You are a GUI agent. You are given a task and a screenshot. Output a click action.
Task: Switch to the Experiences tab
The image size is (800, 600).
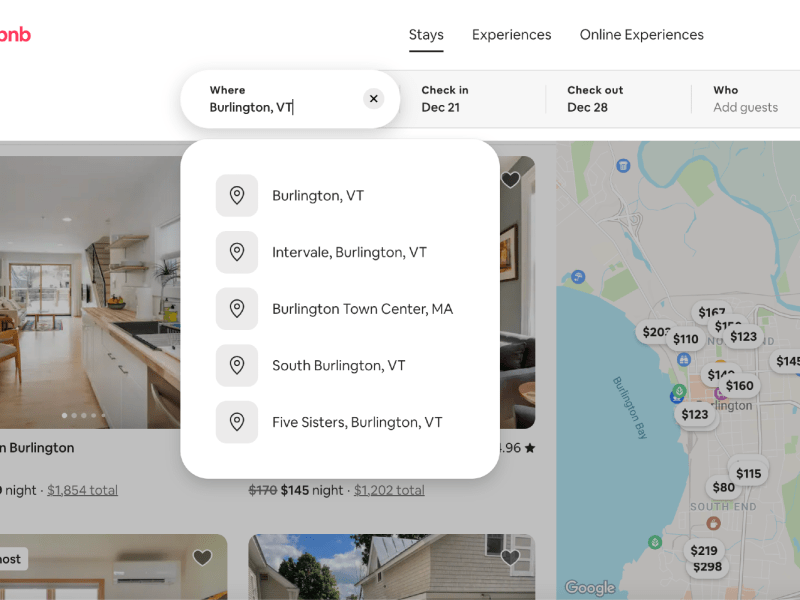(x=511, y=35)
